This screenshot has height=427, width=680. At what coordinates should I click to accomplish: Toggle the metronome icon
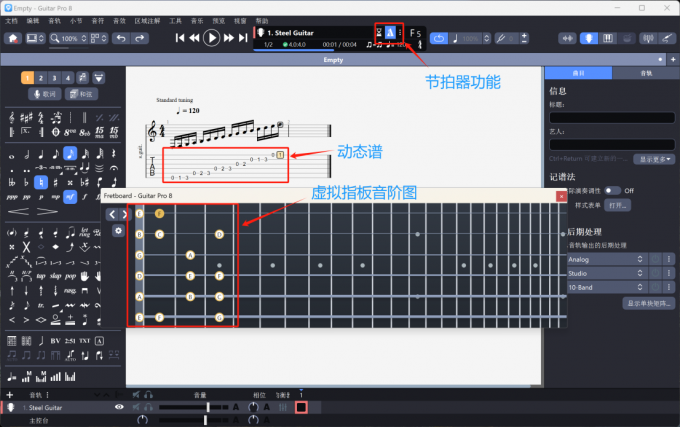click(x=390, y=33)
